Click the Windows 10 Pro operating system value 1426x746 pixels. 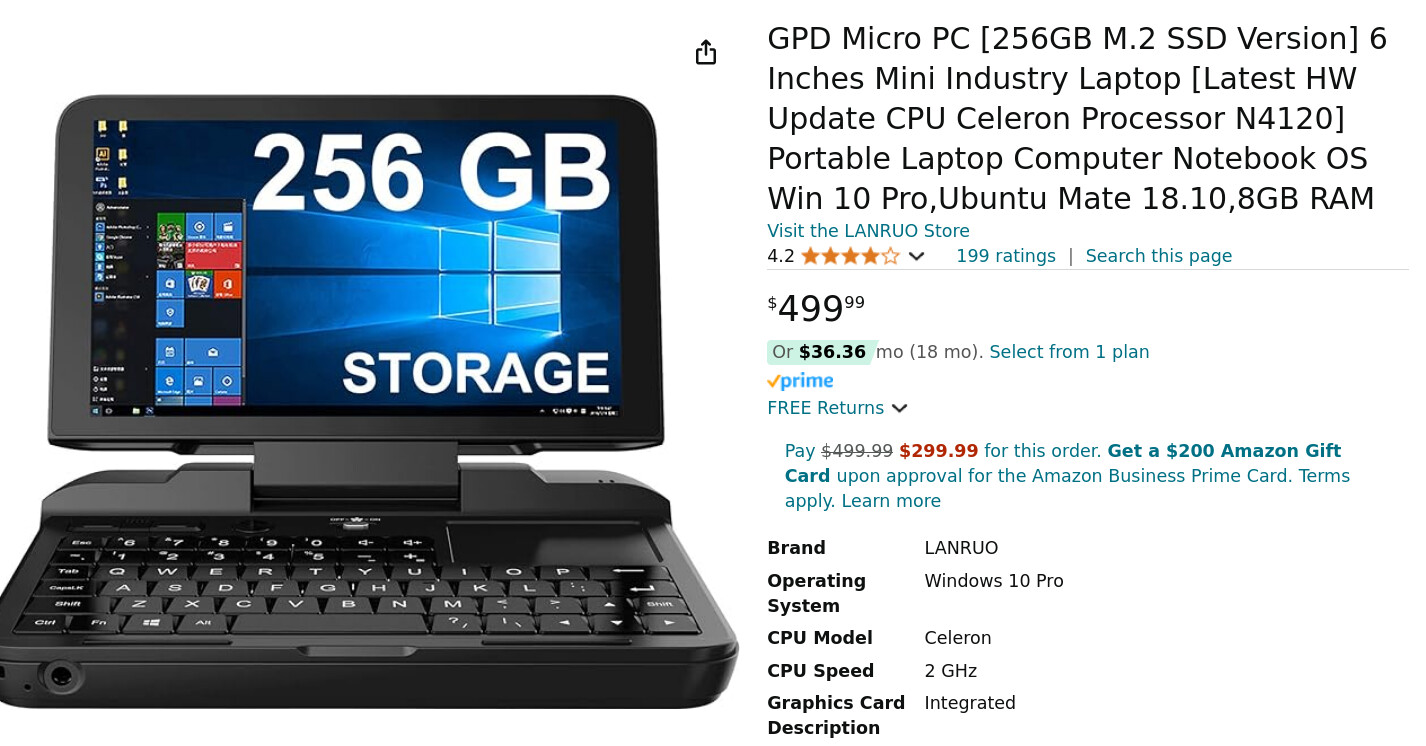[994, 581]
